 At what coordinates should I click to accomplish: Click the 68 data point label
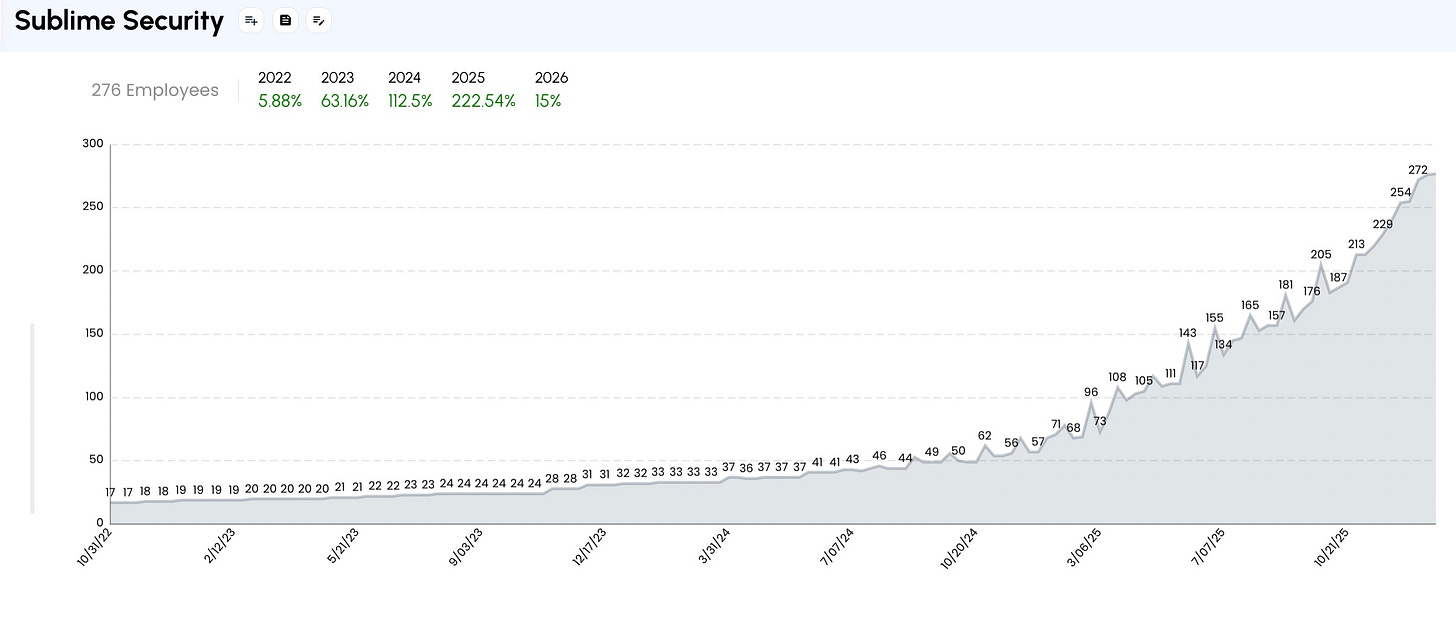tap(1073, 428)
